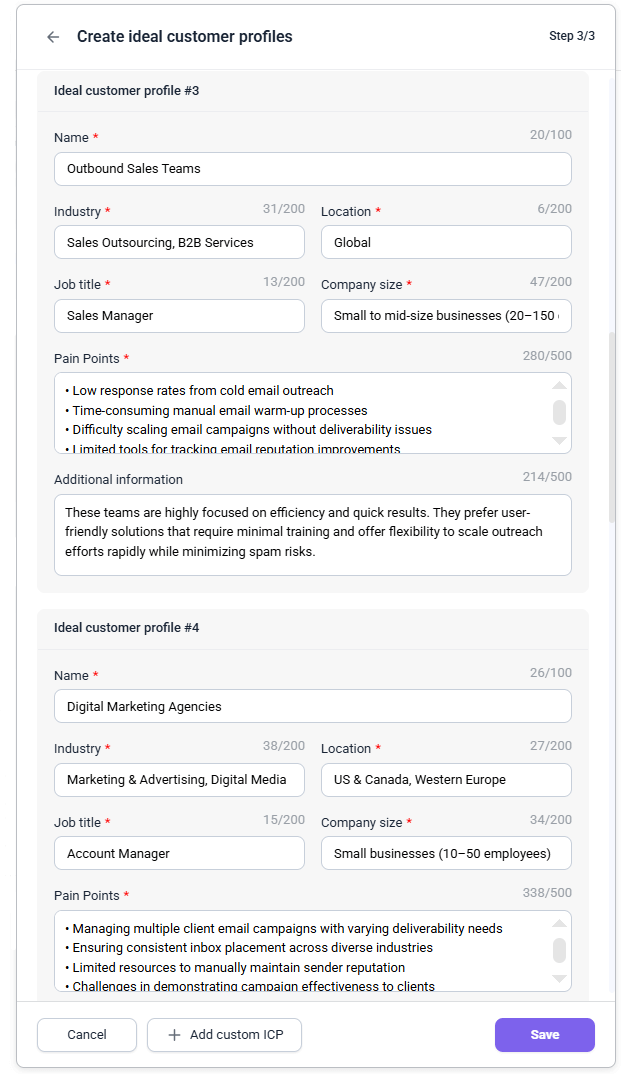
Task: Click the Sales Manager job title field
Action: click(x=179, y=315)
